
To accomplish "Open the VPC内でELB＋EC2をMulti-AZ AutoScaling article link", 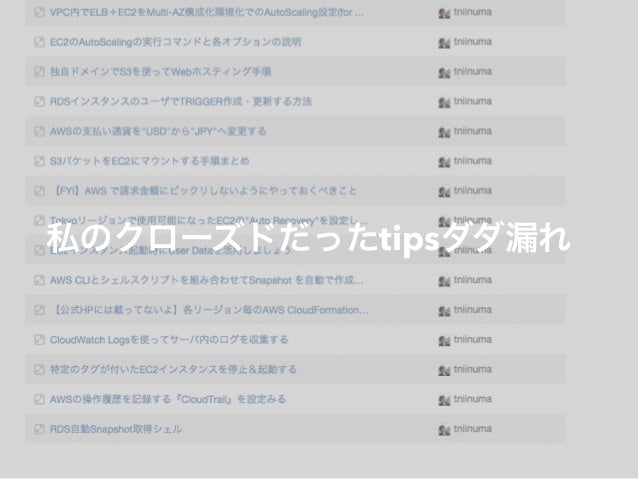I will [x=207, y=12].
